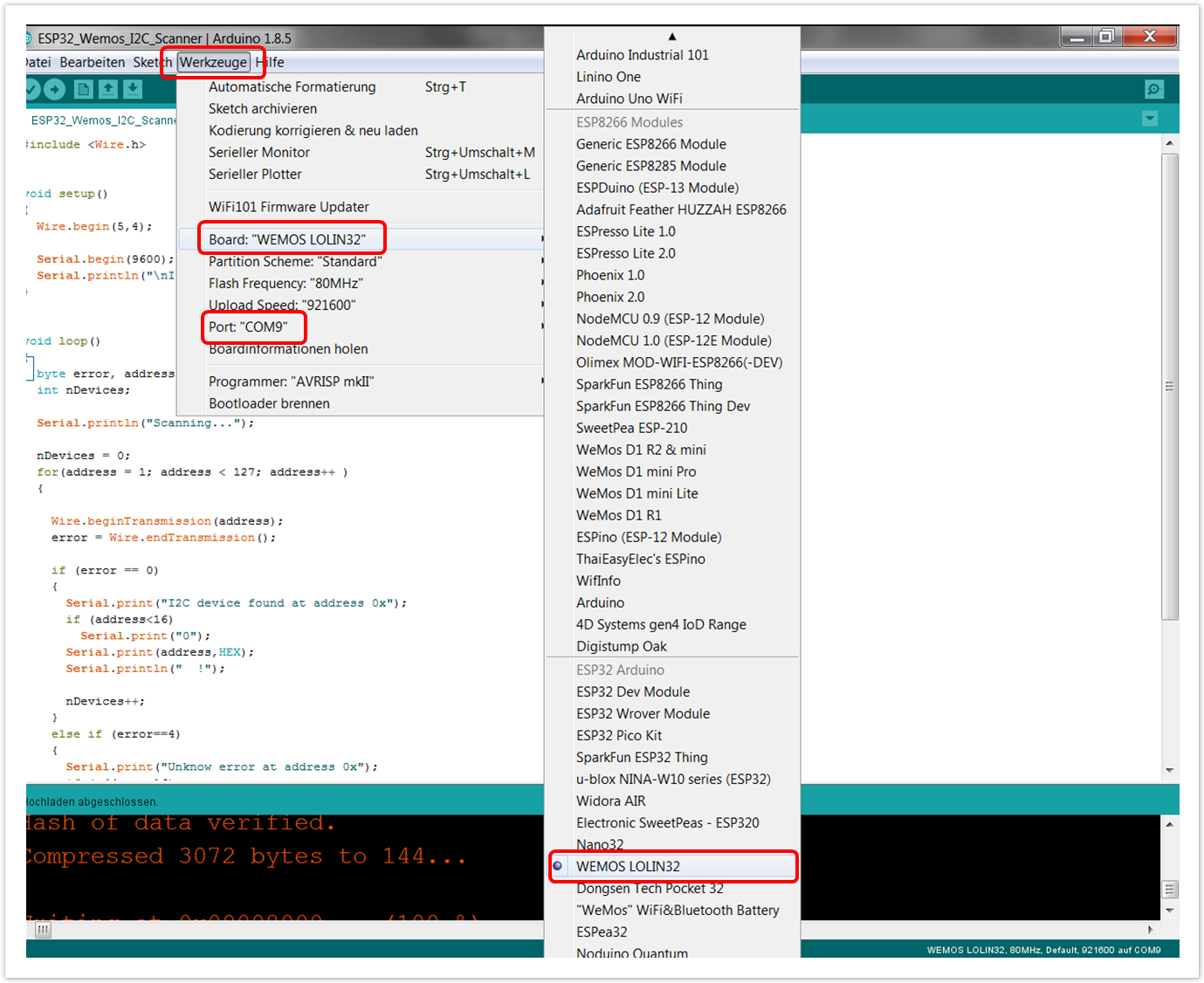Open the Bearbeiten menu
Viewport: 1204px width, 983px height.
pyautogui.click(x=93, y=62)
